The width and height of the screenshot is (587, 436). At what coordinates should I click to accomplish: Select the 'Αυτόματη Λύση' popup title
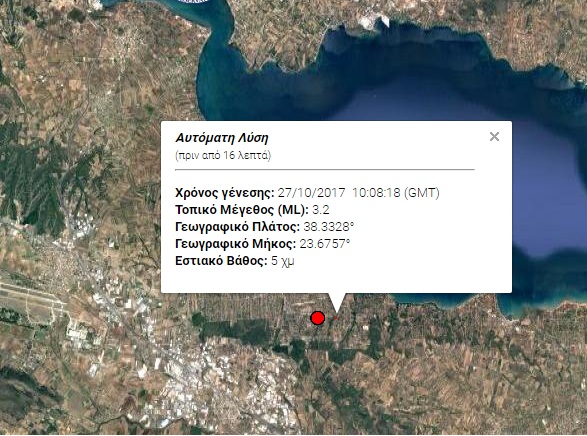pyautogui.click(x=222, y=138)
